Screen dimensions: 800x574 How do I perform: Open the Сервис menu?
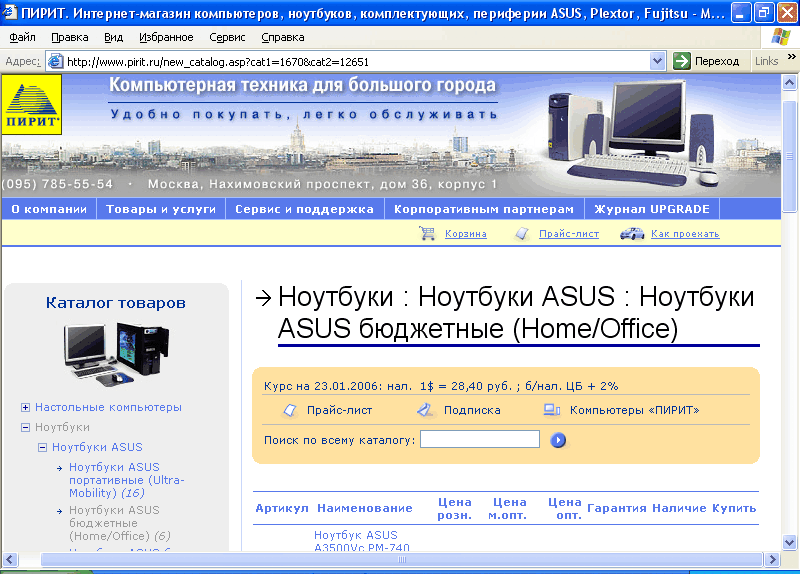click(227, 37)
